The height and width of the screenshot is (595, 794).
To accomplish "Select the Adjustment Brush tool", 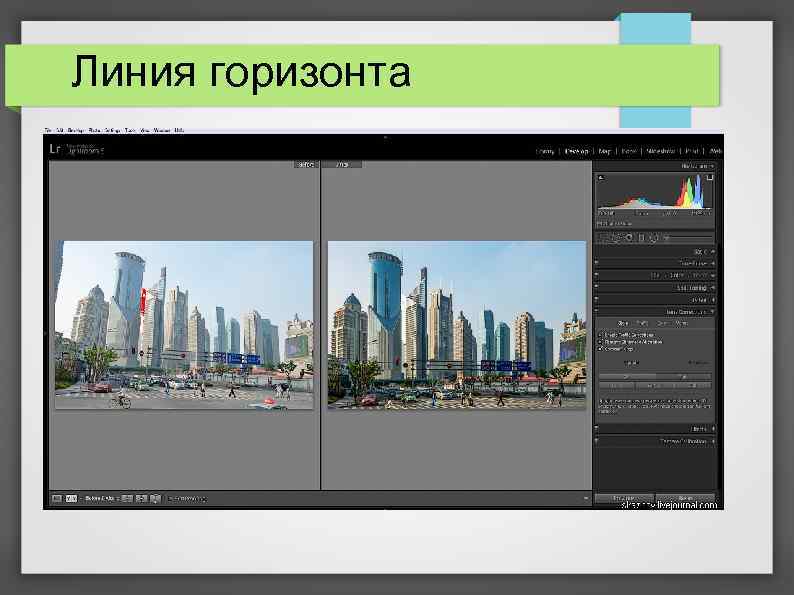I will 666,237.
